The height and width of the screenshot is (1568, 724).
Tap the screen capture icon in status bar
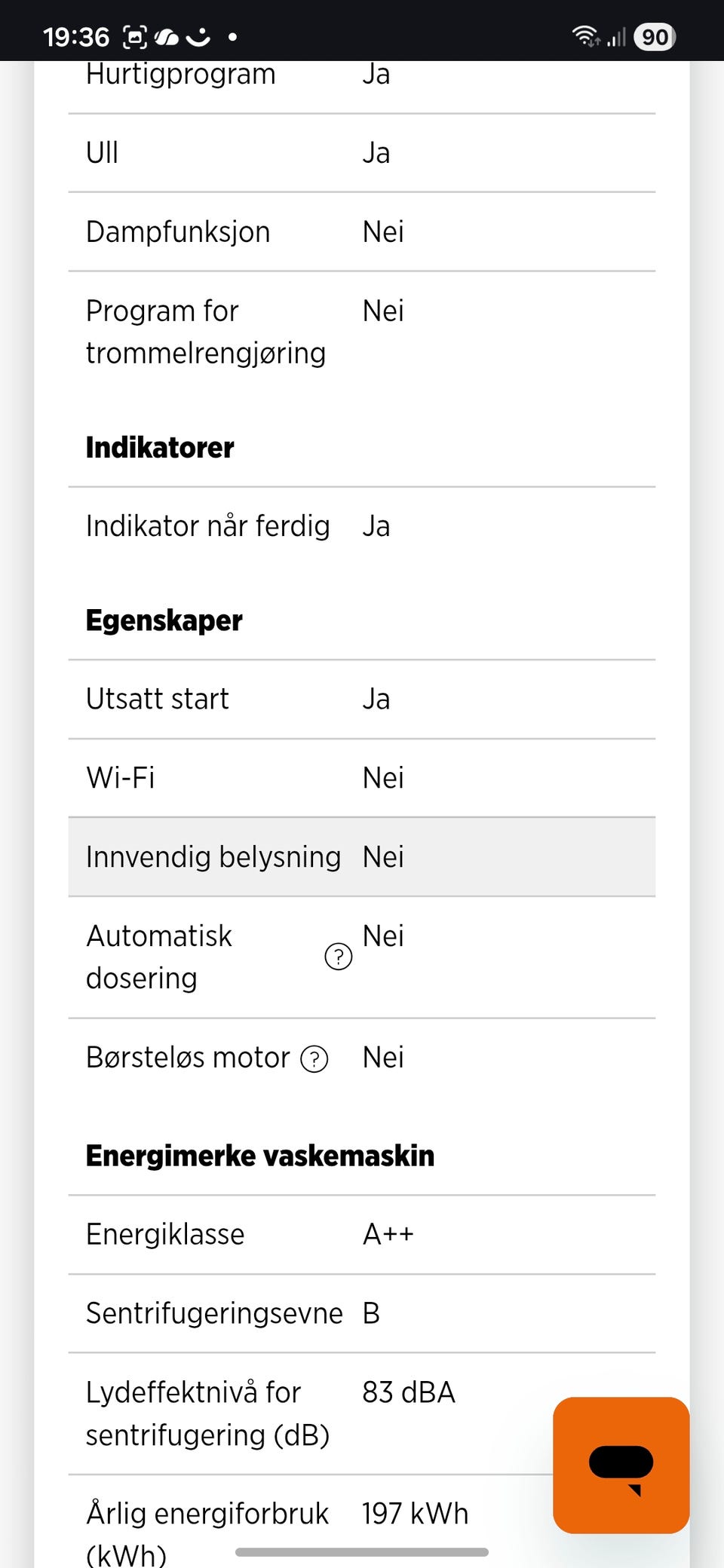coord(135,37)
